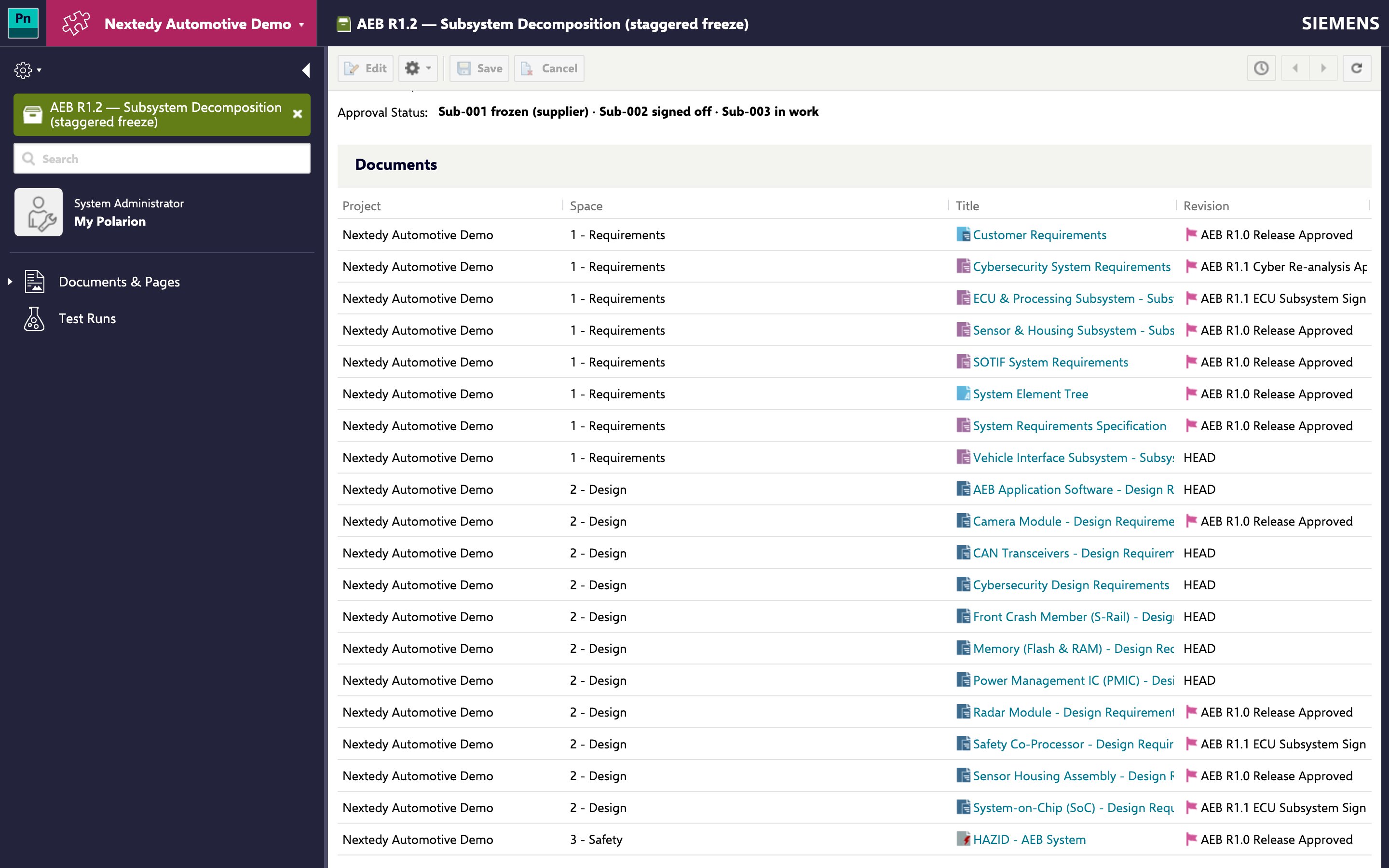Open Vehicle Interface Subsystem document

pyautogui.click(x=1073, y=458)
